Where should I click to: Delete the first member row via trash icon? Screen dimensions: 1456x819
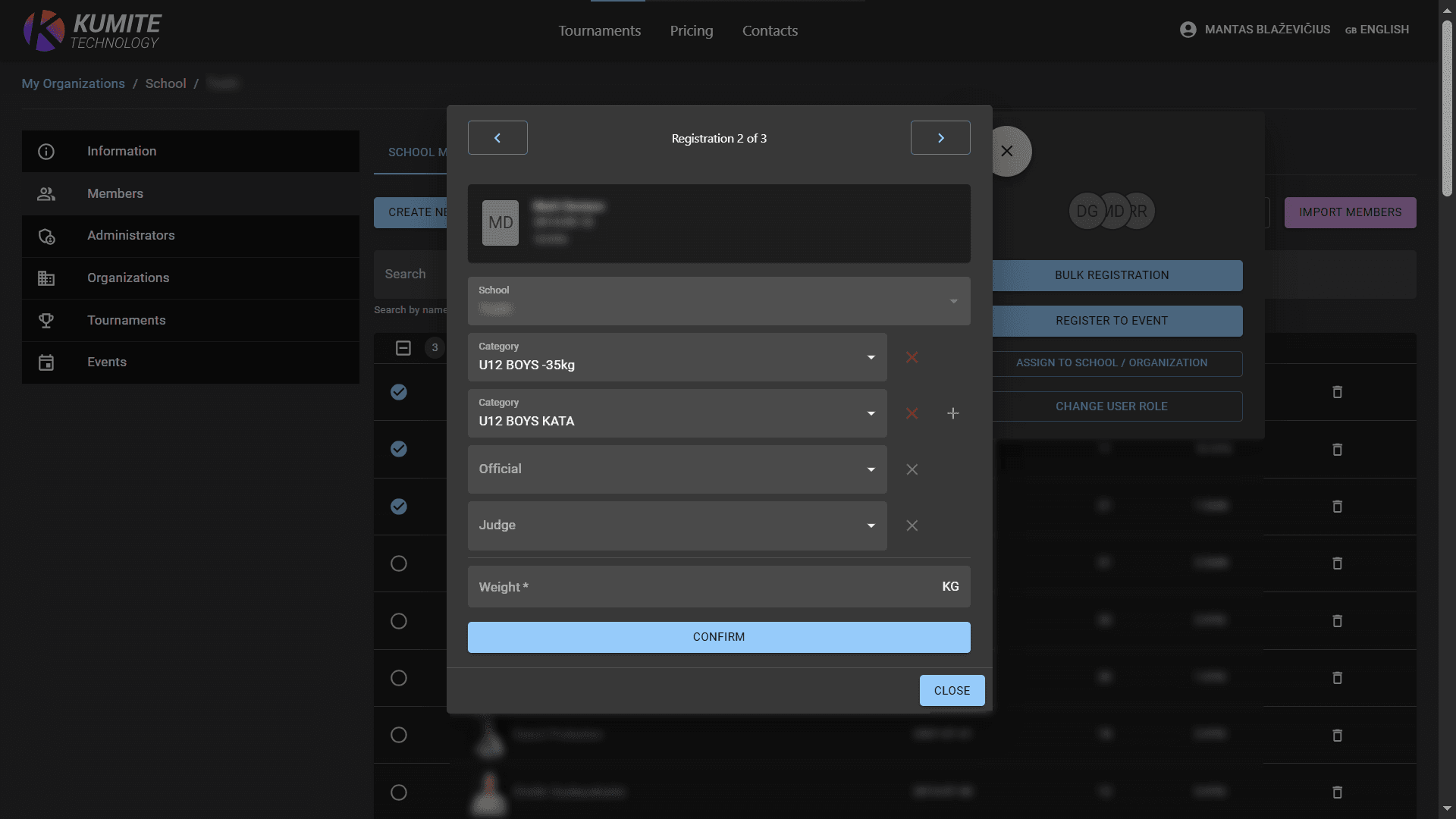coord(1337,392)
